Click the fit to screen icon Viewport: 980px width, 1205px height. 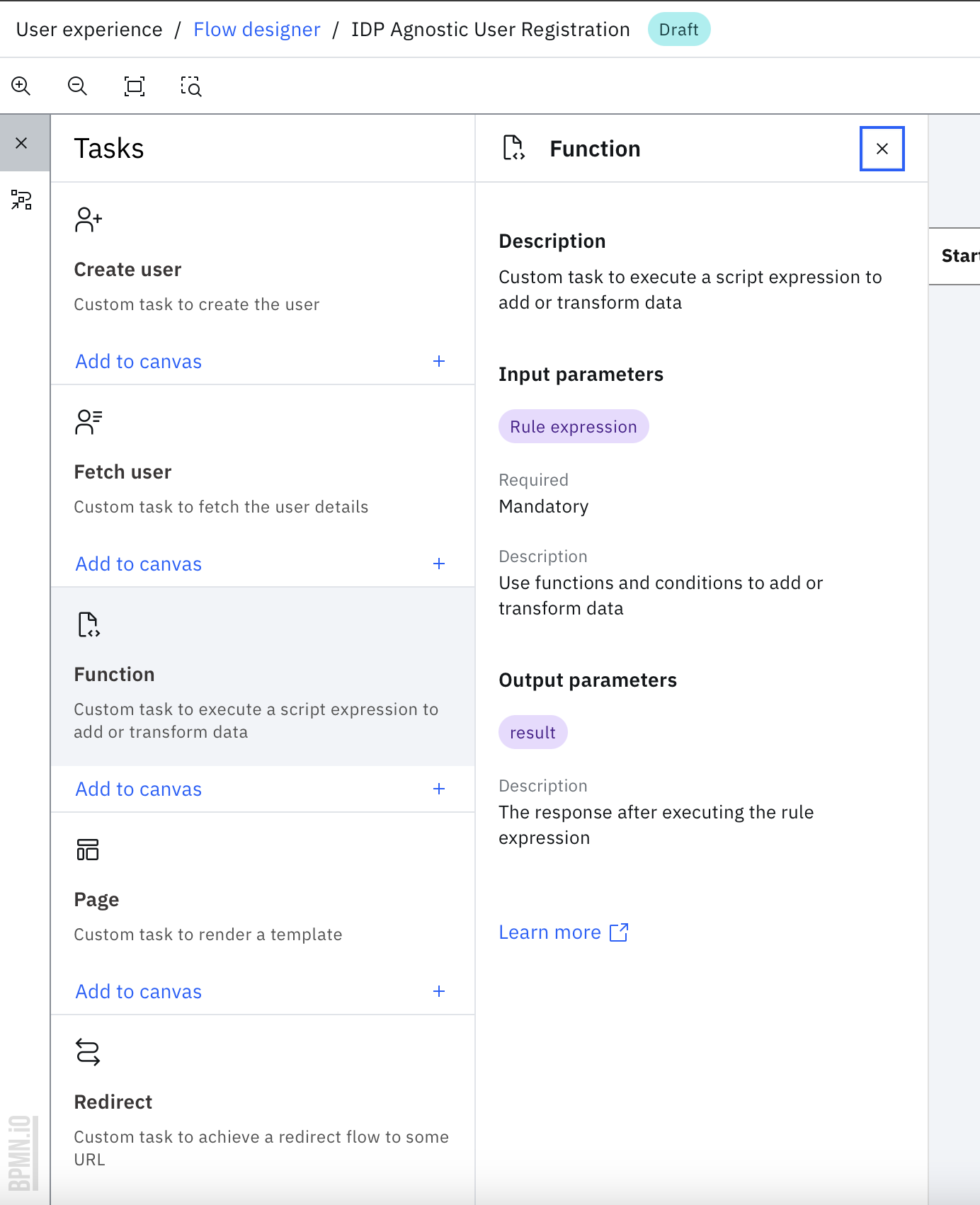[135, 86]
